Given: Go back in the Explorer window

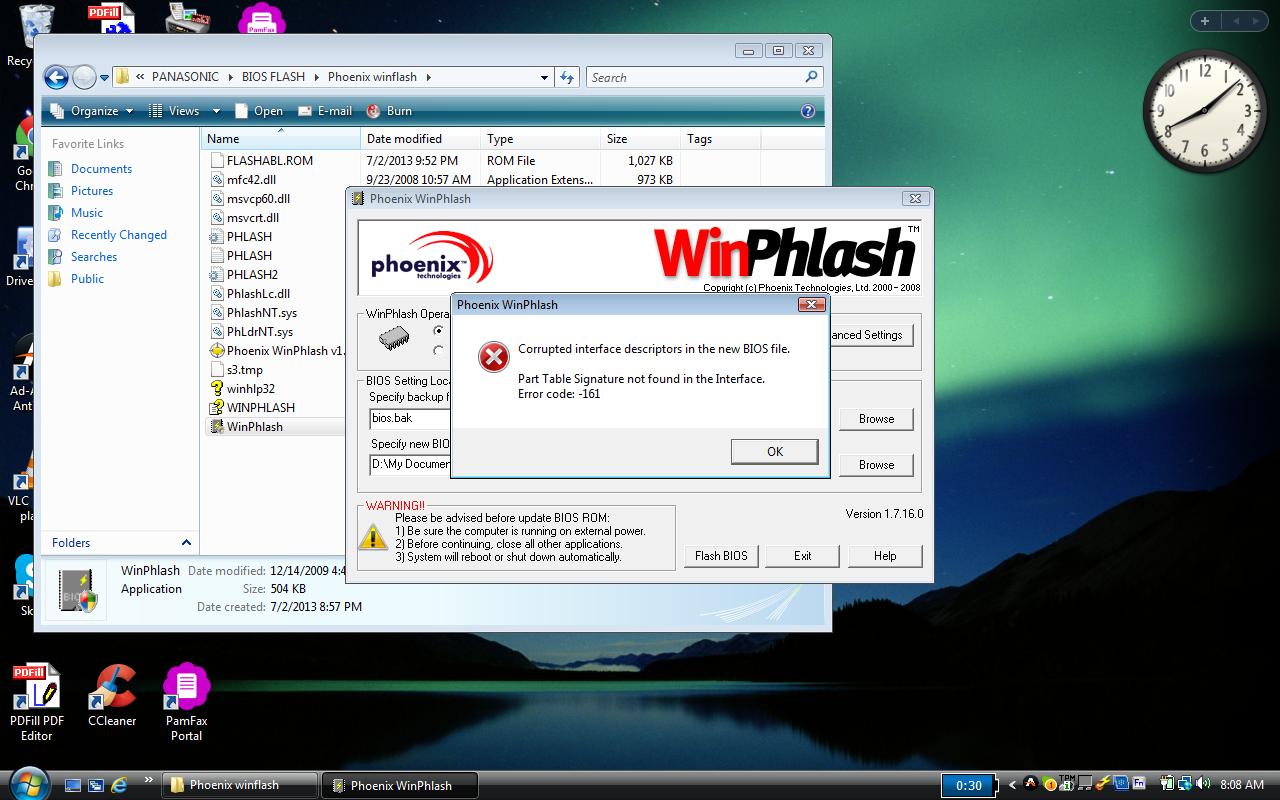Looking at the screenshot, I should click(x=56, y=77).
